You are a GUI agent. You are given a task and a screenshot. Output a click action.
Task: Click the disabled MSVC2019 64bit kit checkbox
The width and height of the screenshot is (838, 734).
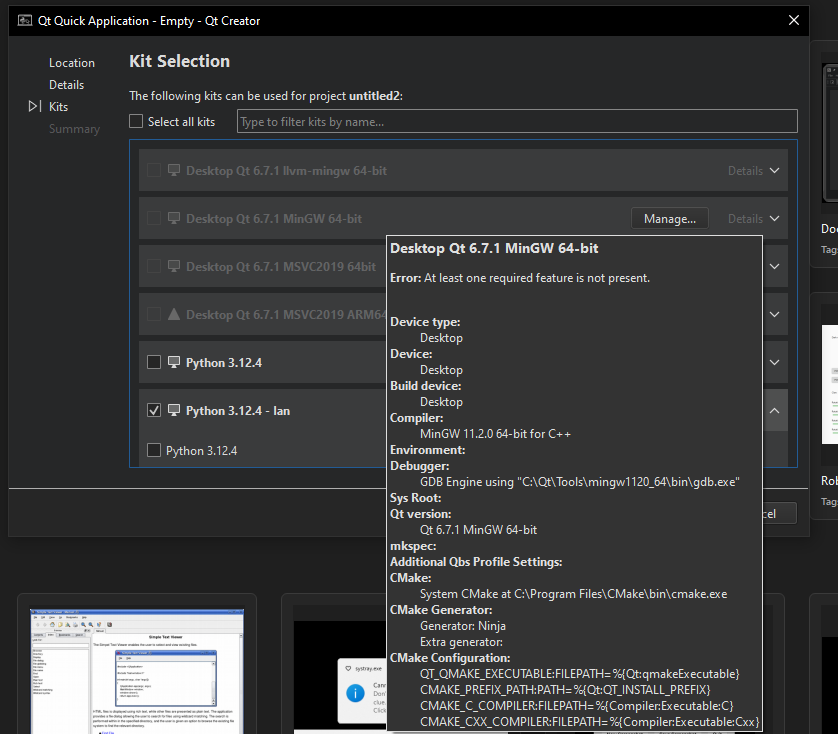click(154, 266)
